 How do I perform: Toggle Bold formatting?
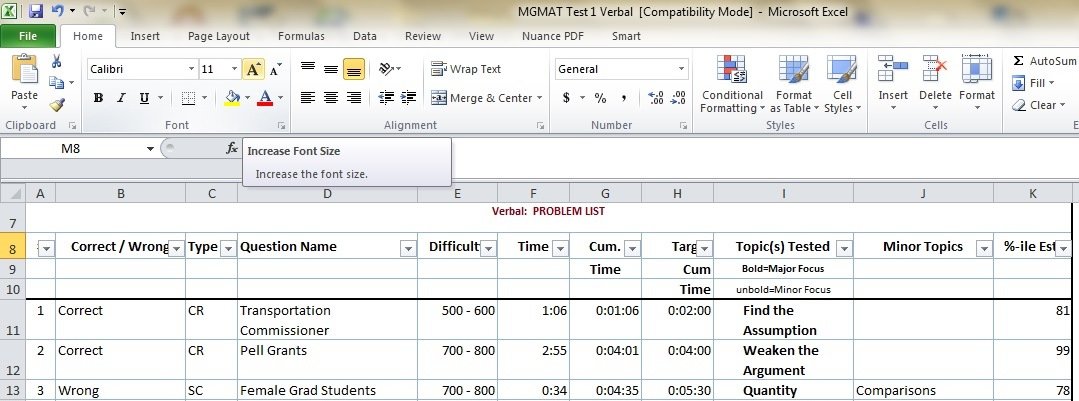click(x=98, y=98)
